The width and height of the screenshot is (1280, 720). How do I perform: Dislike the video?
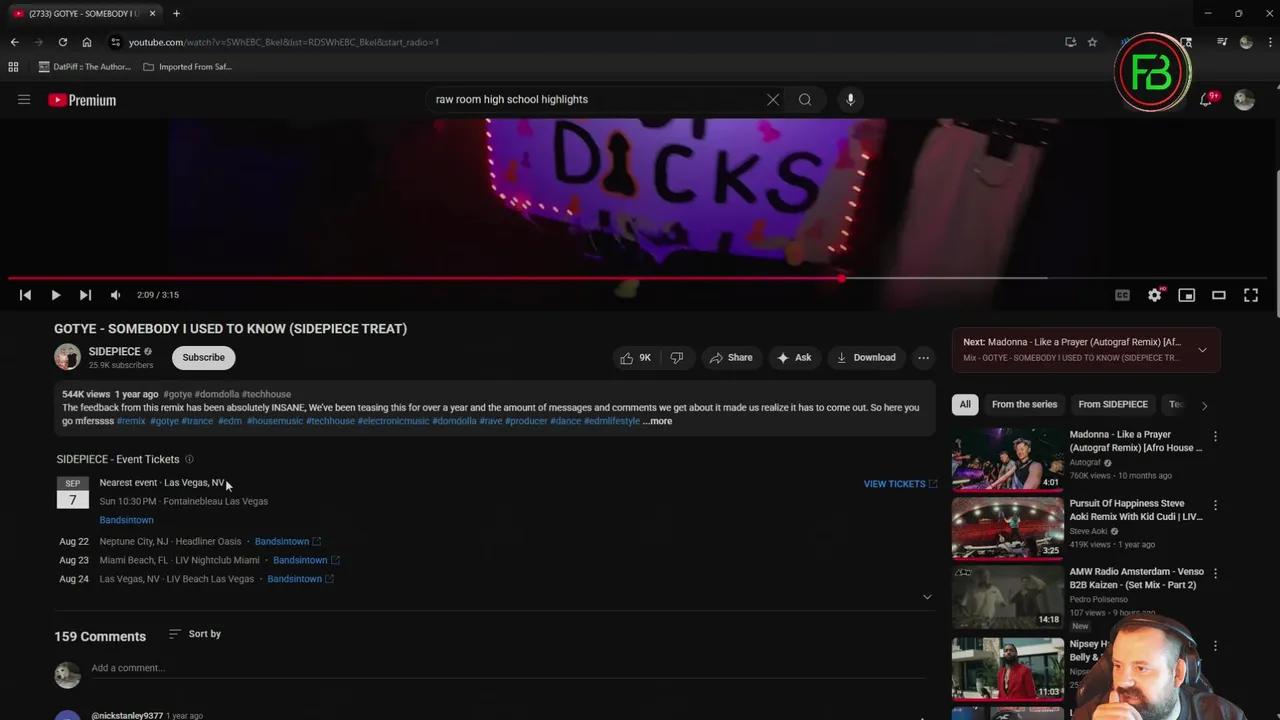tap(677, 357)
